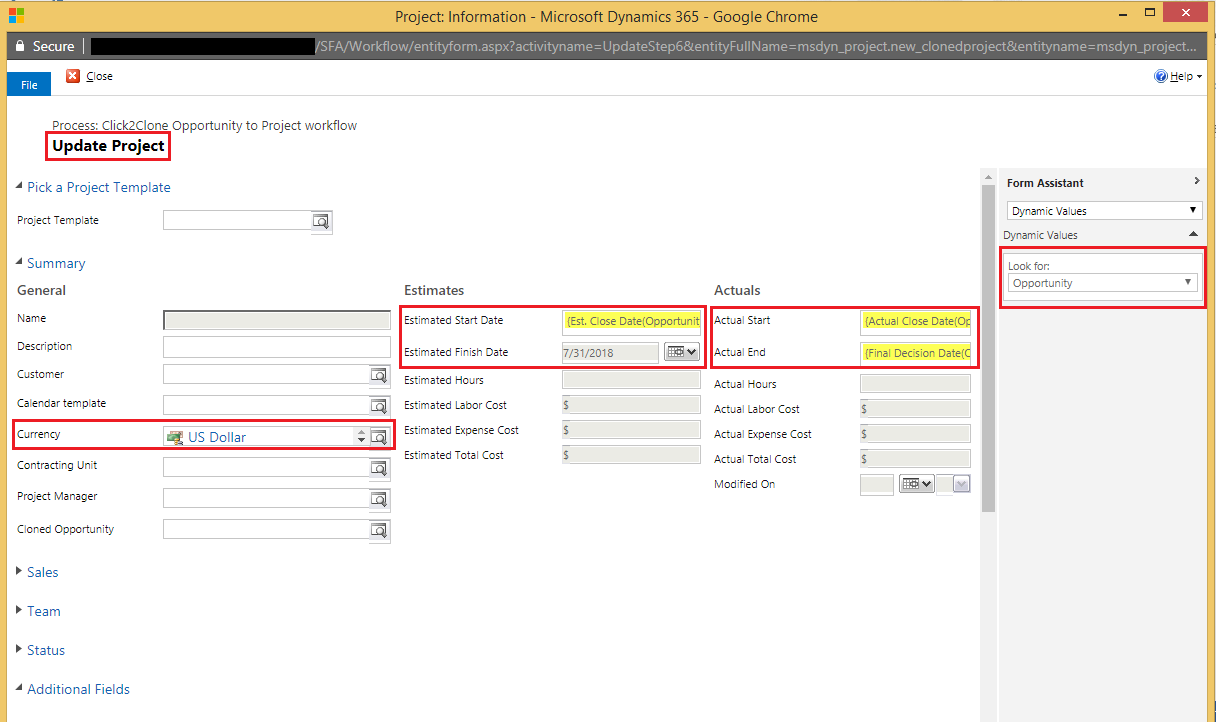Click the Estimated Finish Date 7/31/2018 field

point(610,352)
